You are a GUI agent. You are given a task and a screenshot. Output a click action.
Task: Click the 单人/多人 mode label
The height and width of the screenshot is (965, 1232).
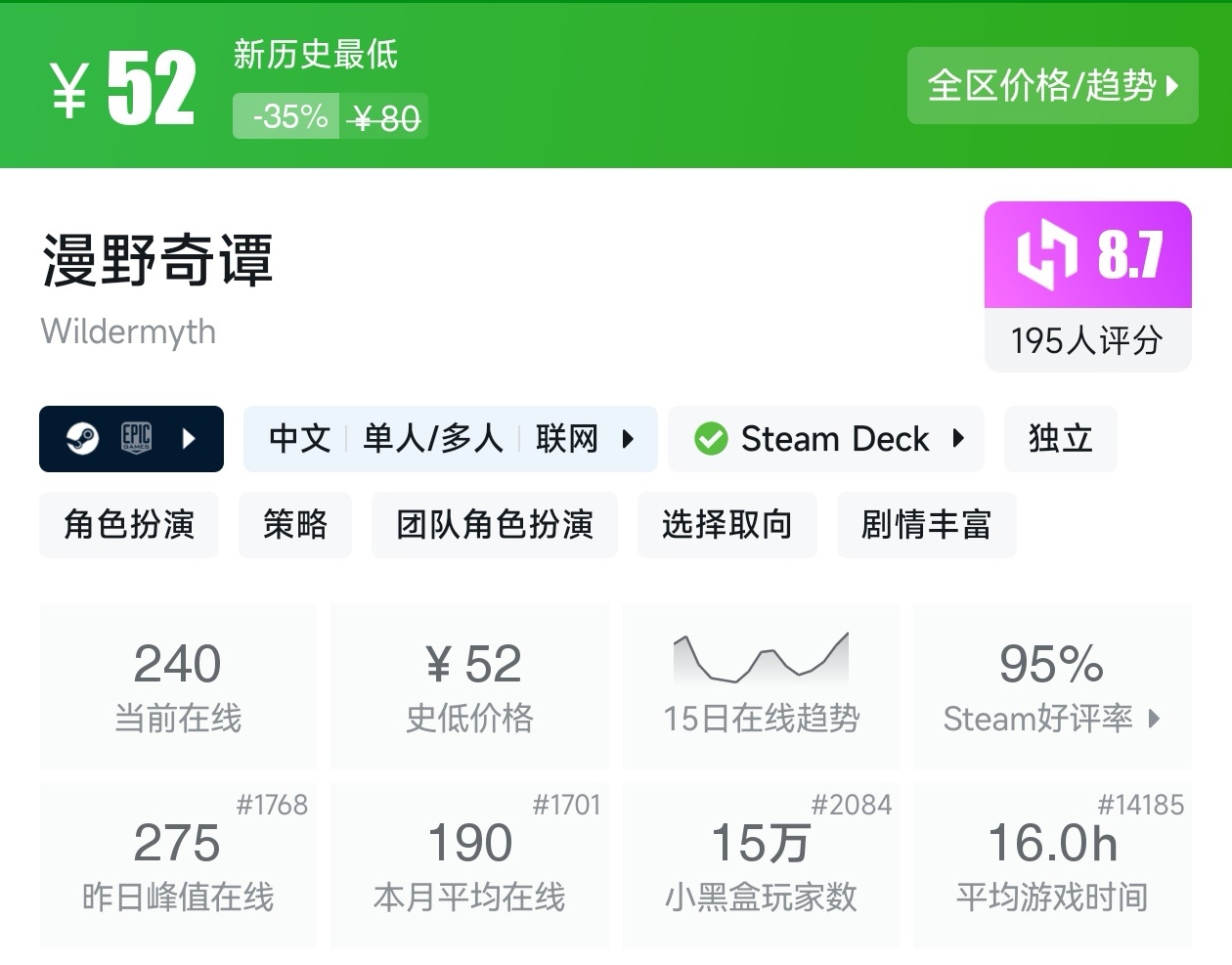[x=433, y=439]
